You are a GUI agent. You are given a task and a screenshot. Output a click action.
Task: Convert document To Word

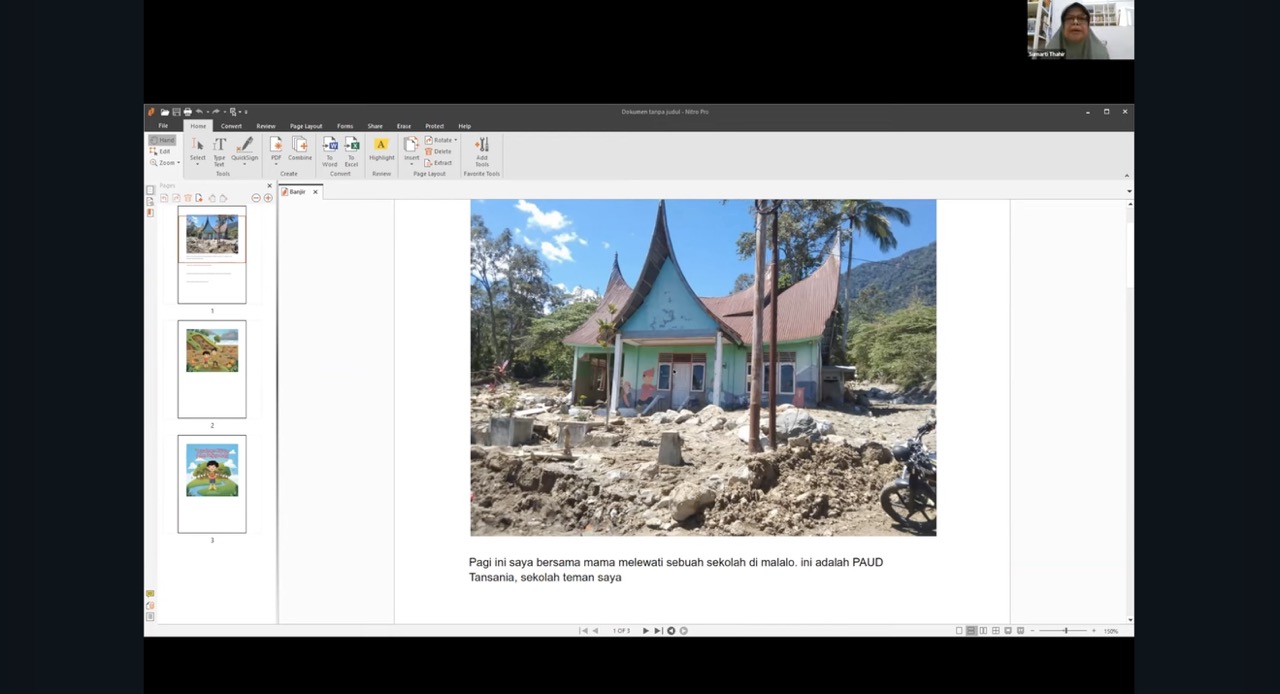tap(330, 146)
